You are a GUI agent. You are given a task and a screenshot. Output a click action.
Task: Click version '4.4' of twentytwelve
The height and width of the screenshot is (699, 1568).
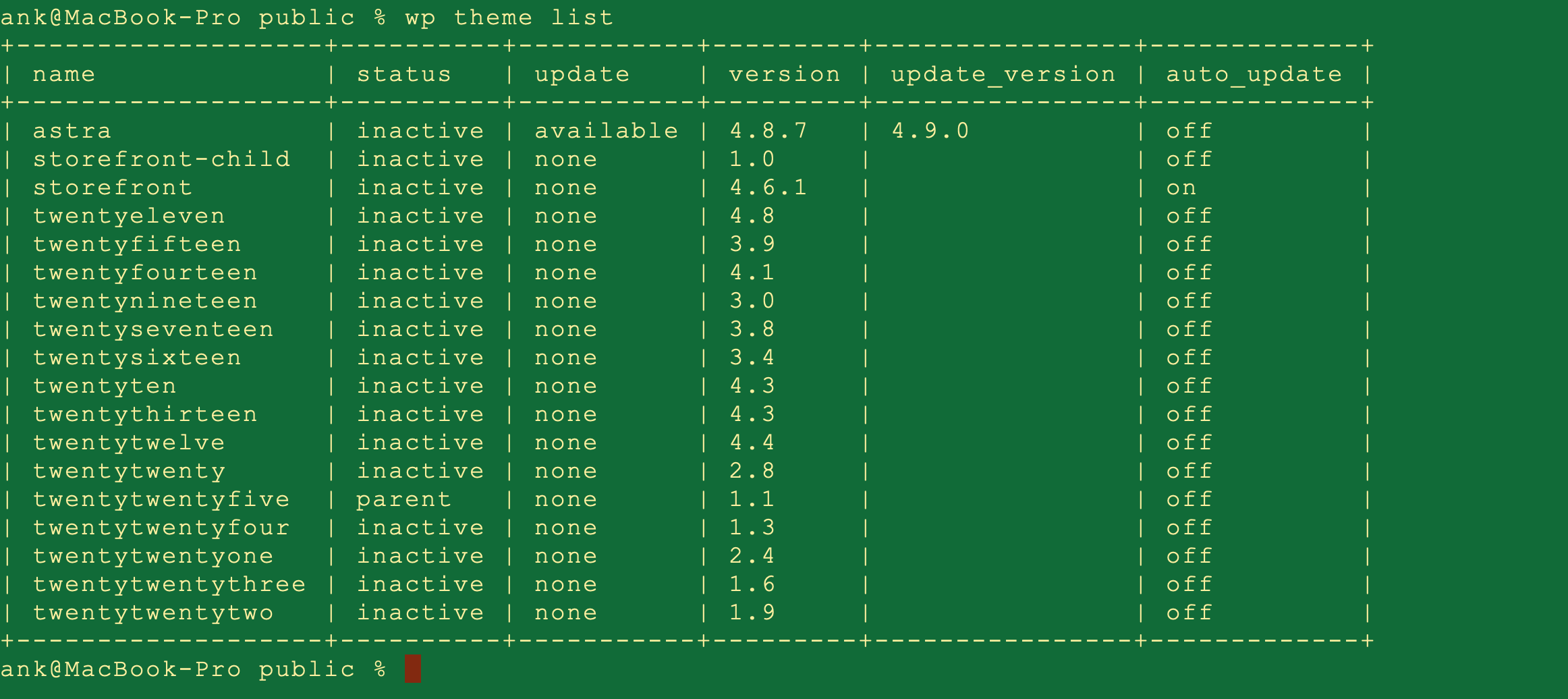[x=752, y=443]
